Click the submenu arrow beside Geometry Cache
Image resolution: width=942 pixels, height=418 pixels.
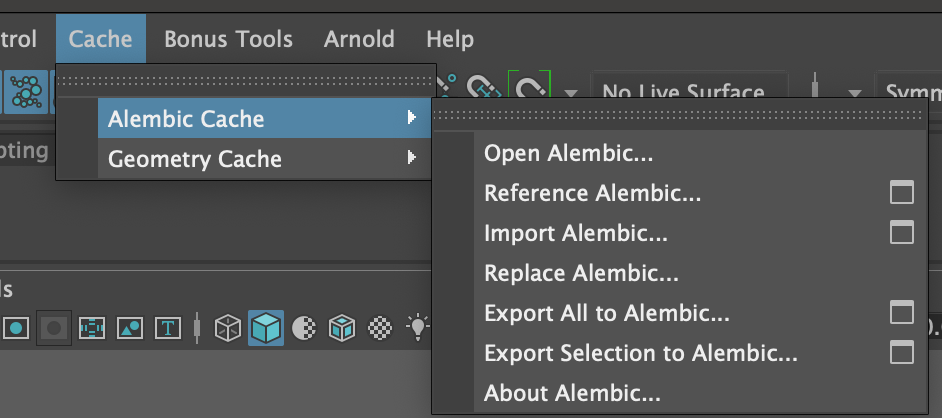click(x=412, y=157)
